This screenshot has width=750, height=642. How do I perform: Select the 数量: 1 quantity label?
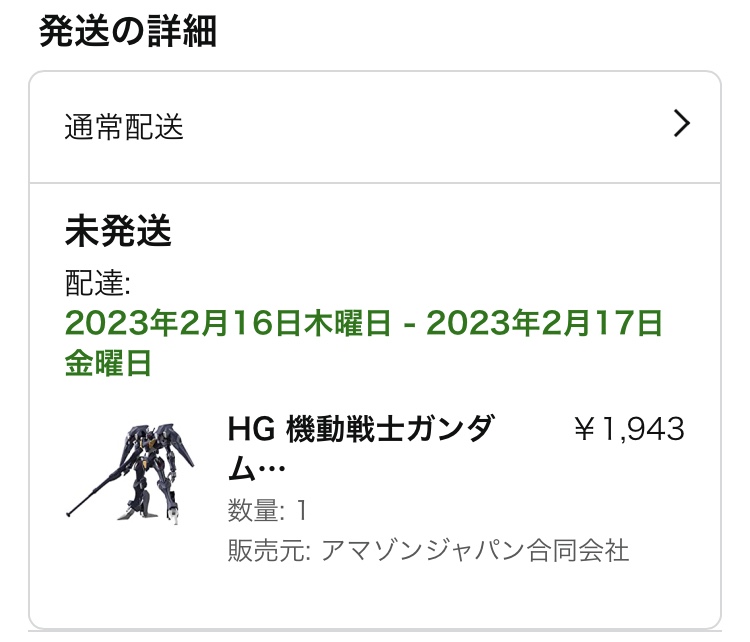tap(267, 510)
